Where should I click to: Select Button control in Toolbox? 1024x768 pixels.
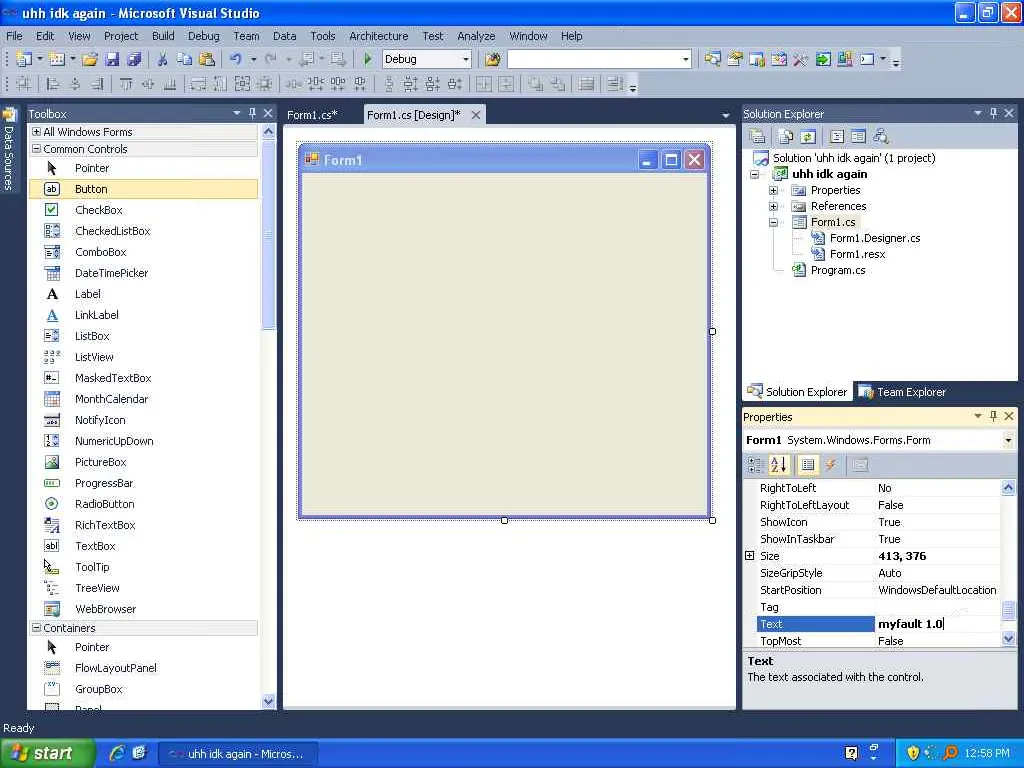(144, 189)
